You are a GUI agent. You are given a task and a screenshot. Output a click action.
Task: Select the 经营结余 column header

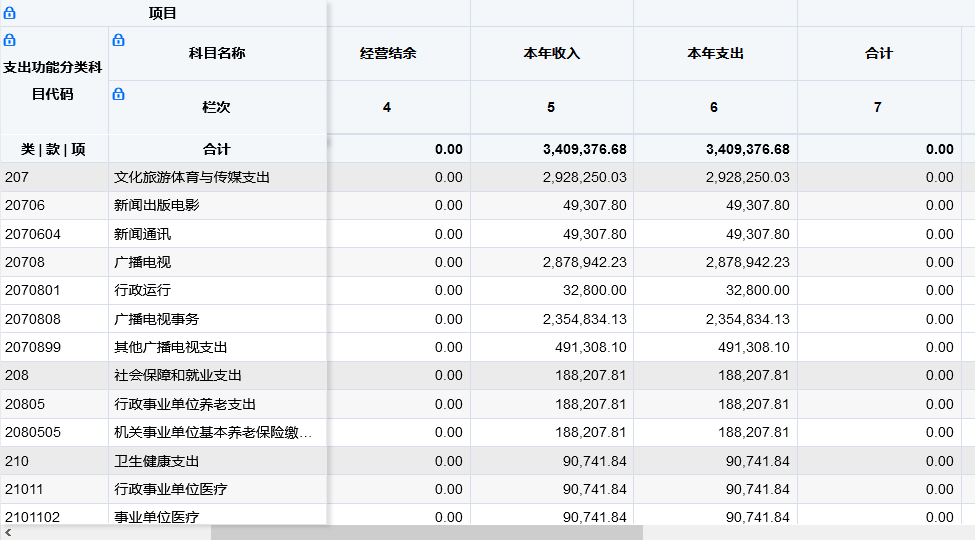tap(388, 54)
